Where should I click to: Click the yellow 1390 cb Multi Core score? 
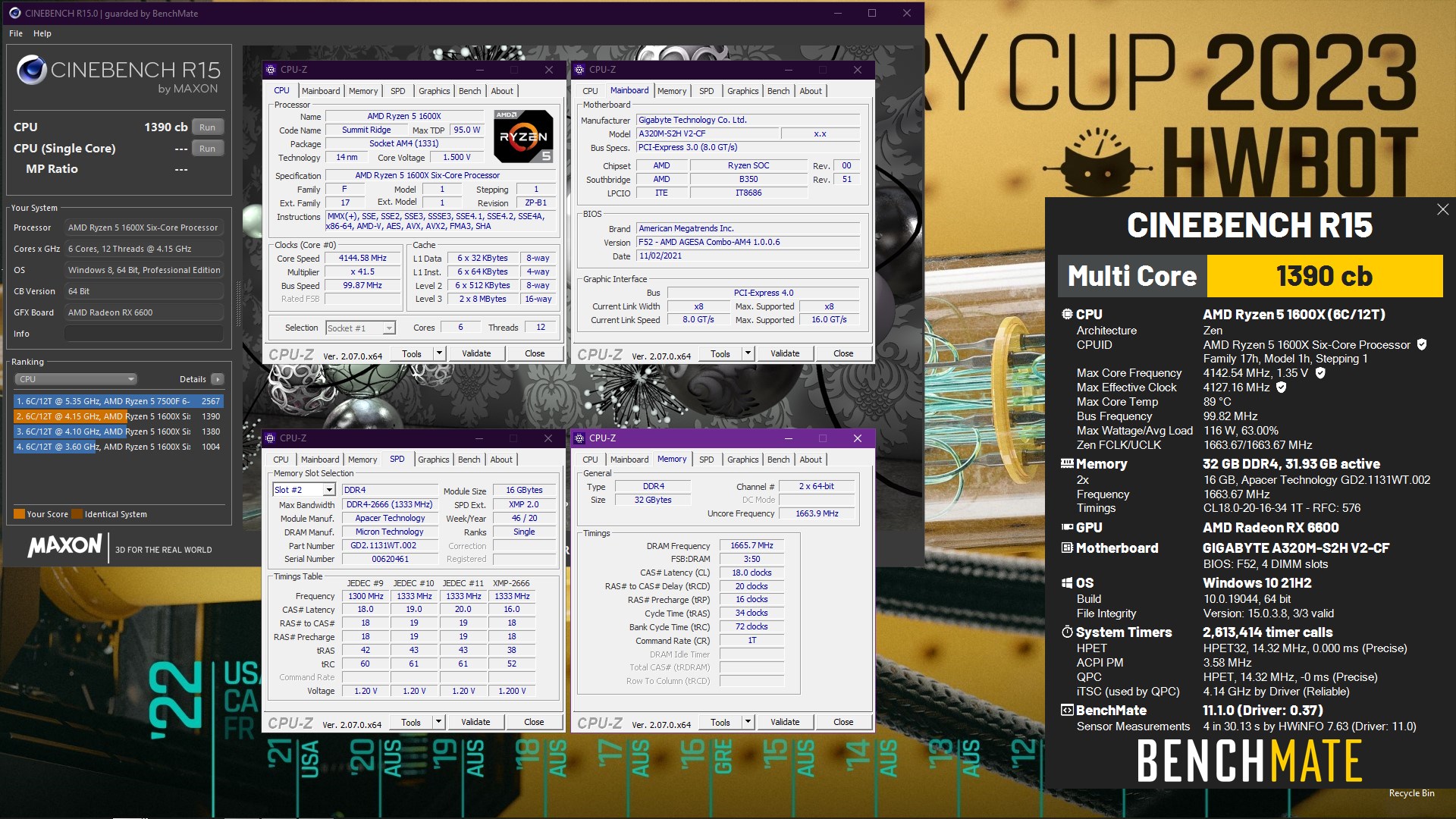[1324, 276]
